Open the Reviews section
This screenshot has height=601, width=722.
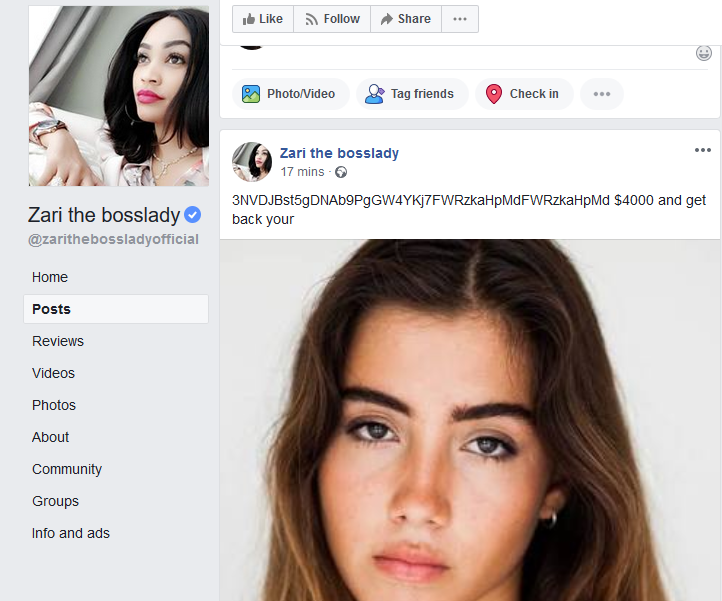(x=58, y=341)
